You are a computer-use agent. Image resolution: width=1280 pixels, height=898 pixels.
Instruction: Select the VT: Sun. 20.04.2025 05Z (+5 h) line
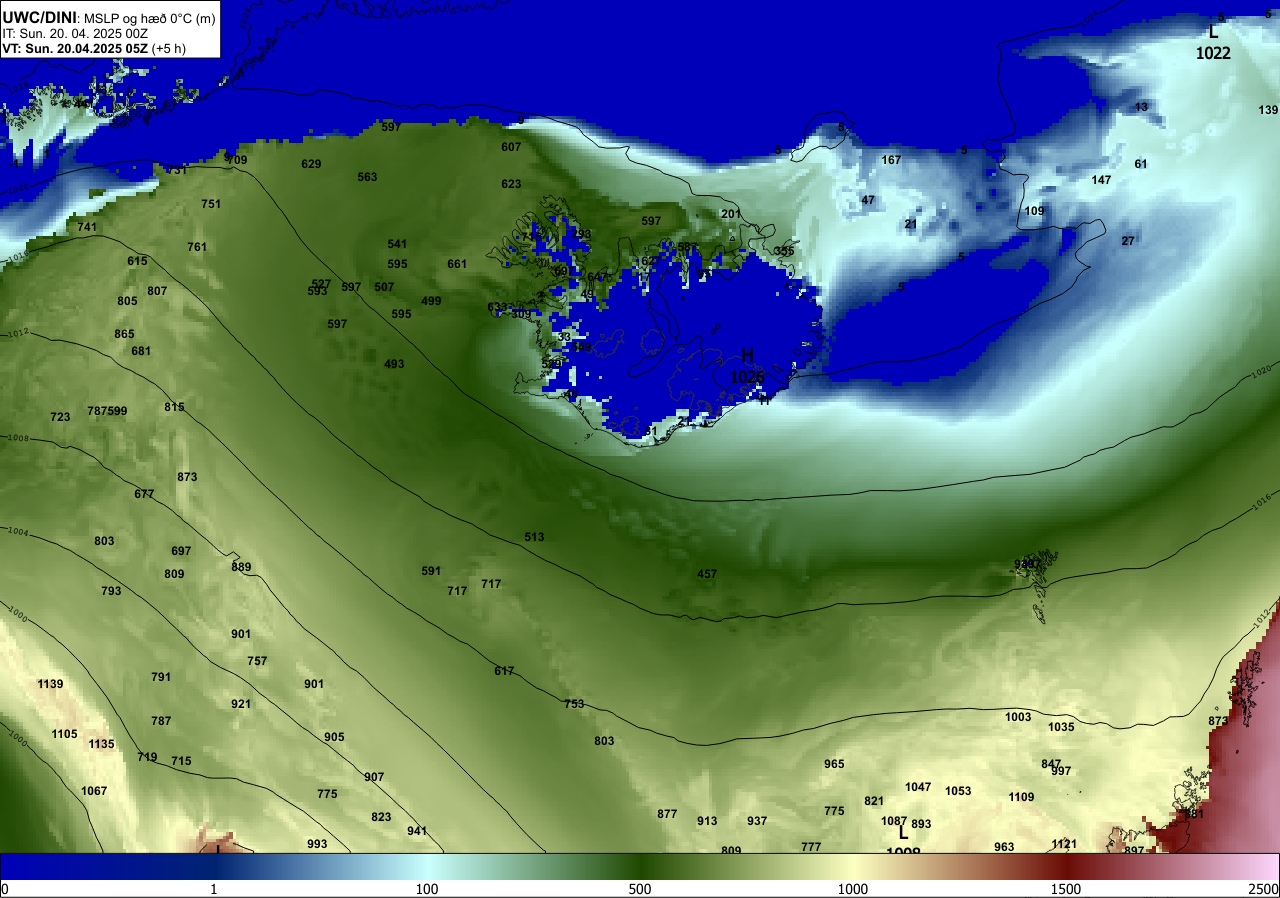coord(94,48)
